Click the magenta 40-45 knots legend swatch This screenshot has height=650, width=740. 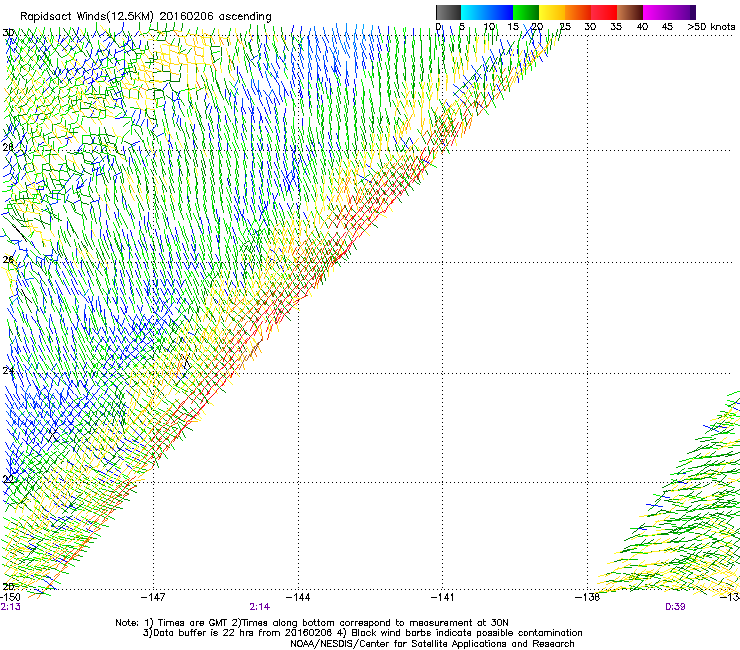[656, 12]
